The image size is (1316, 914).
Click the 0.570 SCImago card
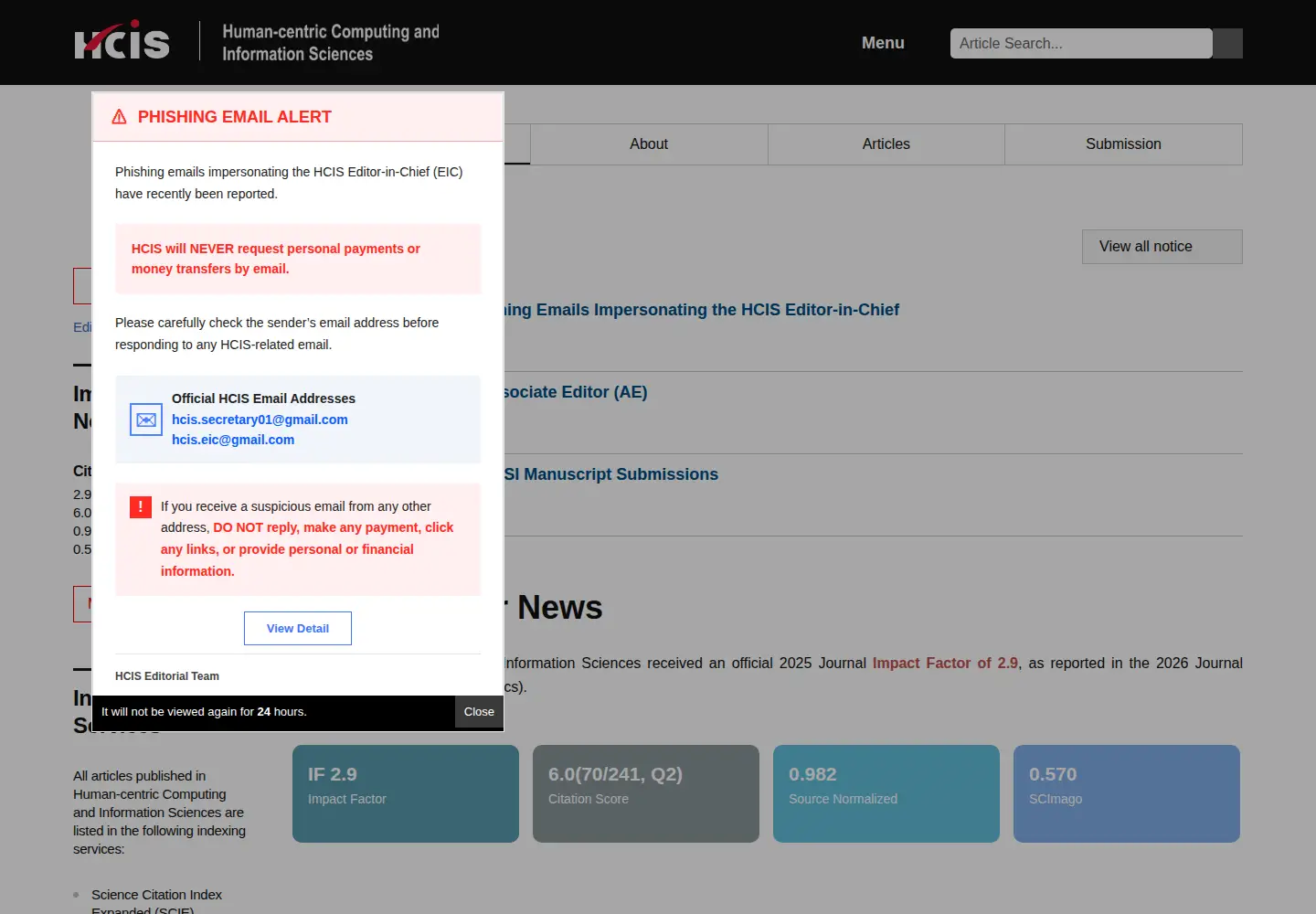point(1127,793)
